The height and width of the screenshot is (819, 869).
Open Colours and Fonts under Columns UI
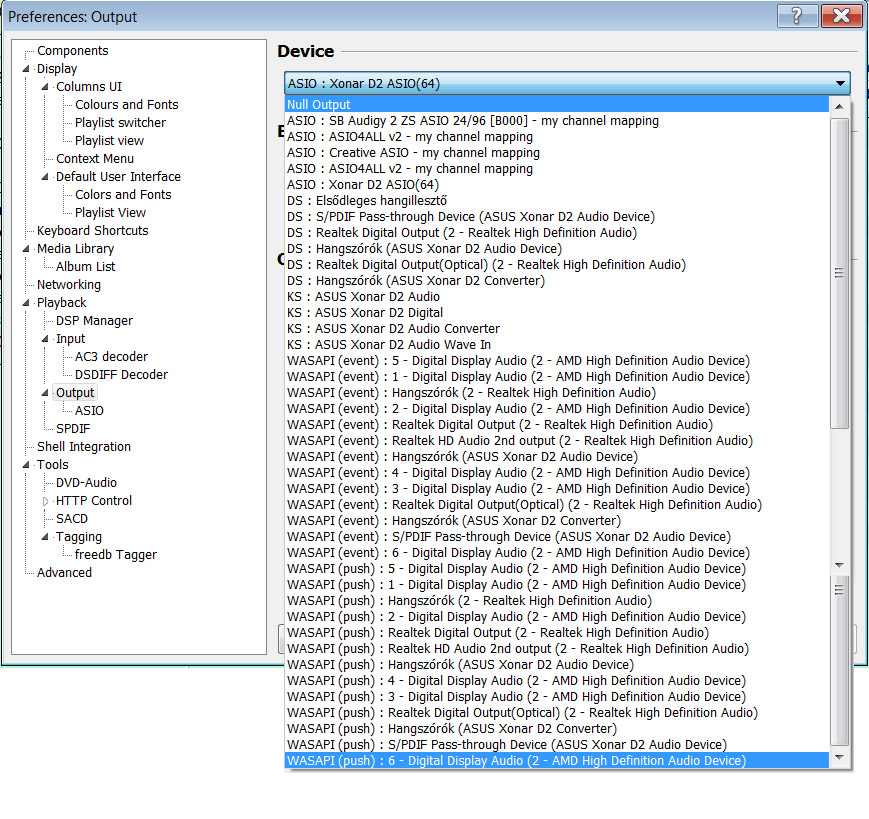pos(127,105)
